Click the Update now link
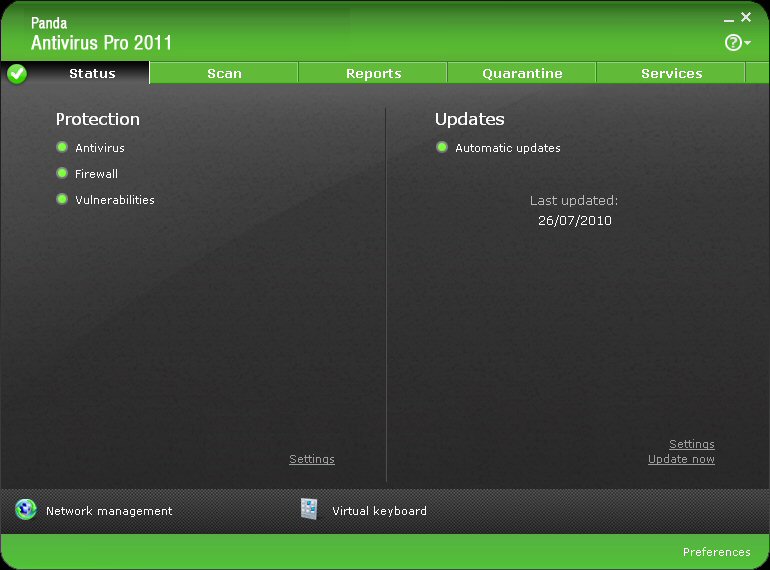 [x=681, y=459]
